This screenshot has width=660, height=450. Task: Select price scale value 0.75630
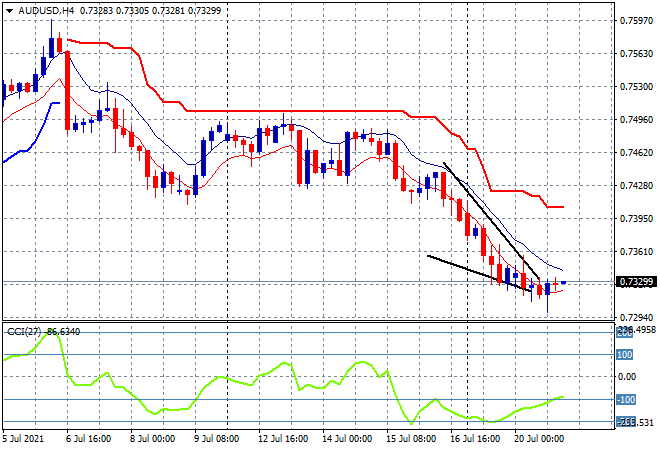[x=636, y=53]
